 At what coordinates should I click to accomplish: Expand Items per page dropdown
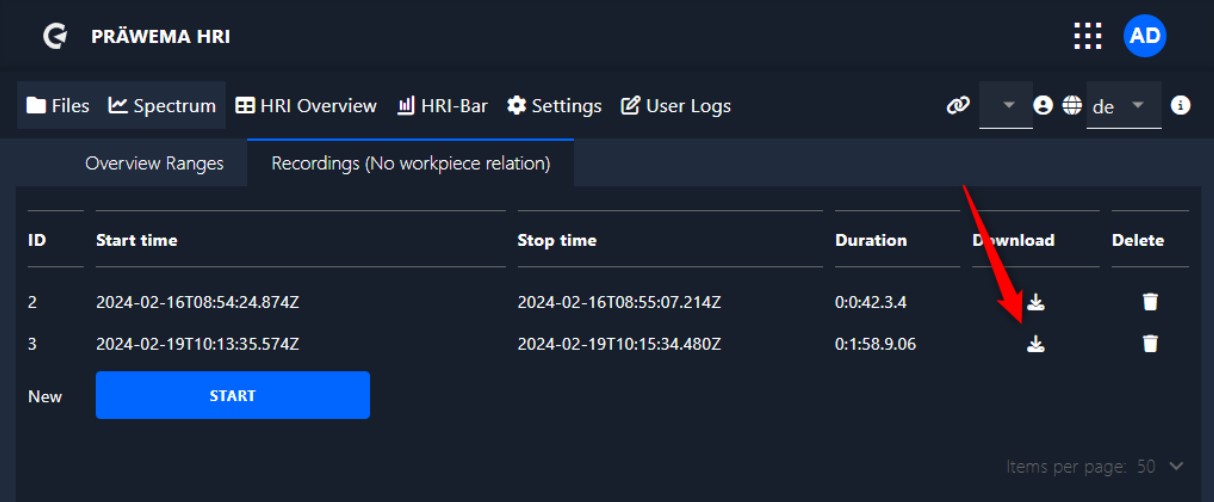pyautogui.click(x=1175, y=466)
